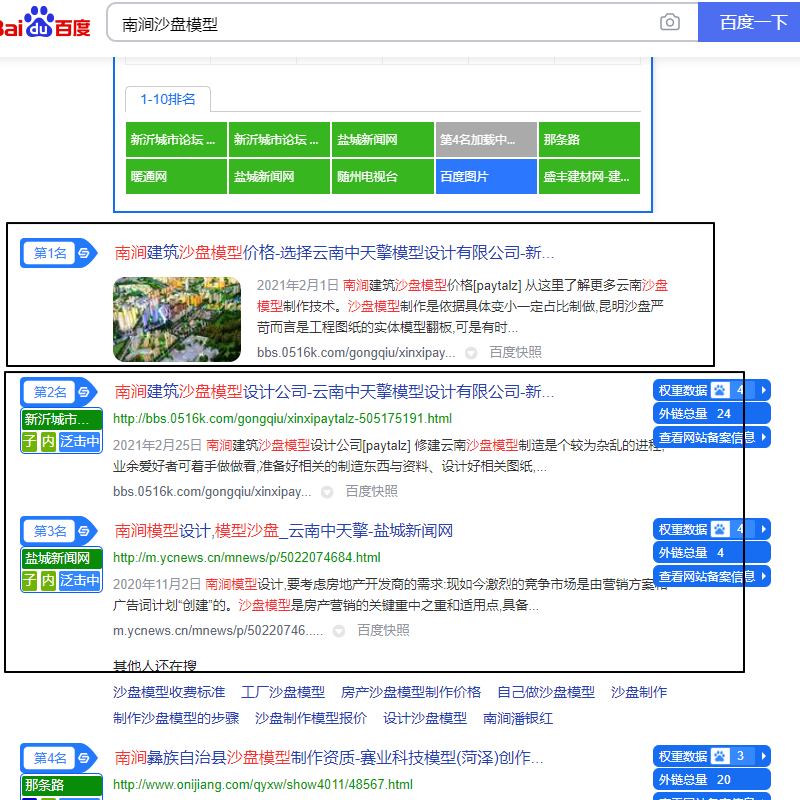Open related search 沙盘模型收费标准
The height and width of the screenshot is (800, 800).
coord(169,692)
